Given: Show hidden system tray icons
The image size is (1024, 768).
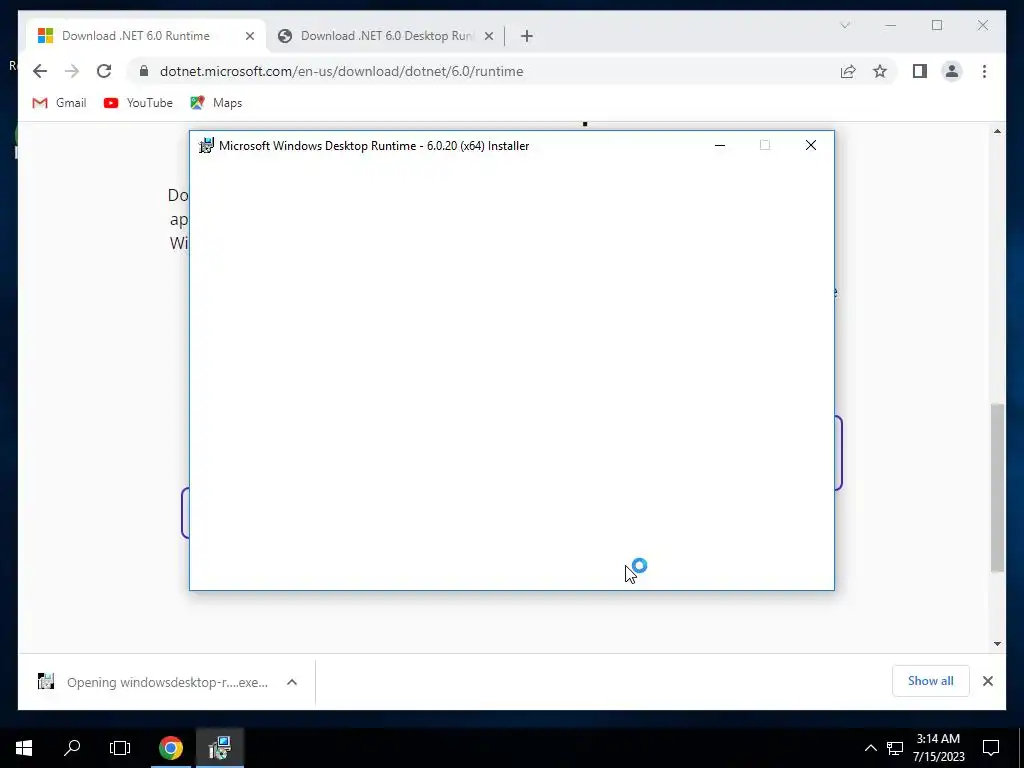Looking at the screenshot, I should pos(871,748).
